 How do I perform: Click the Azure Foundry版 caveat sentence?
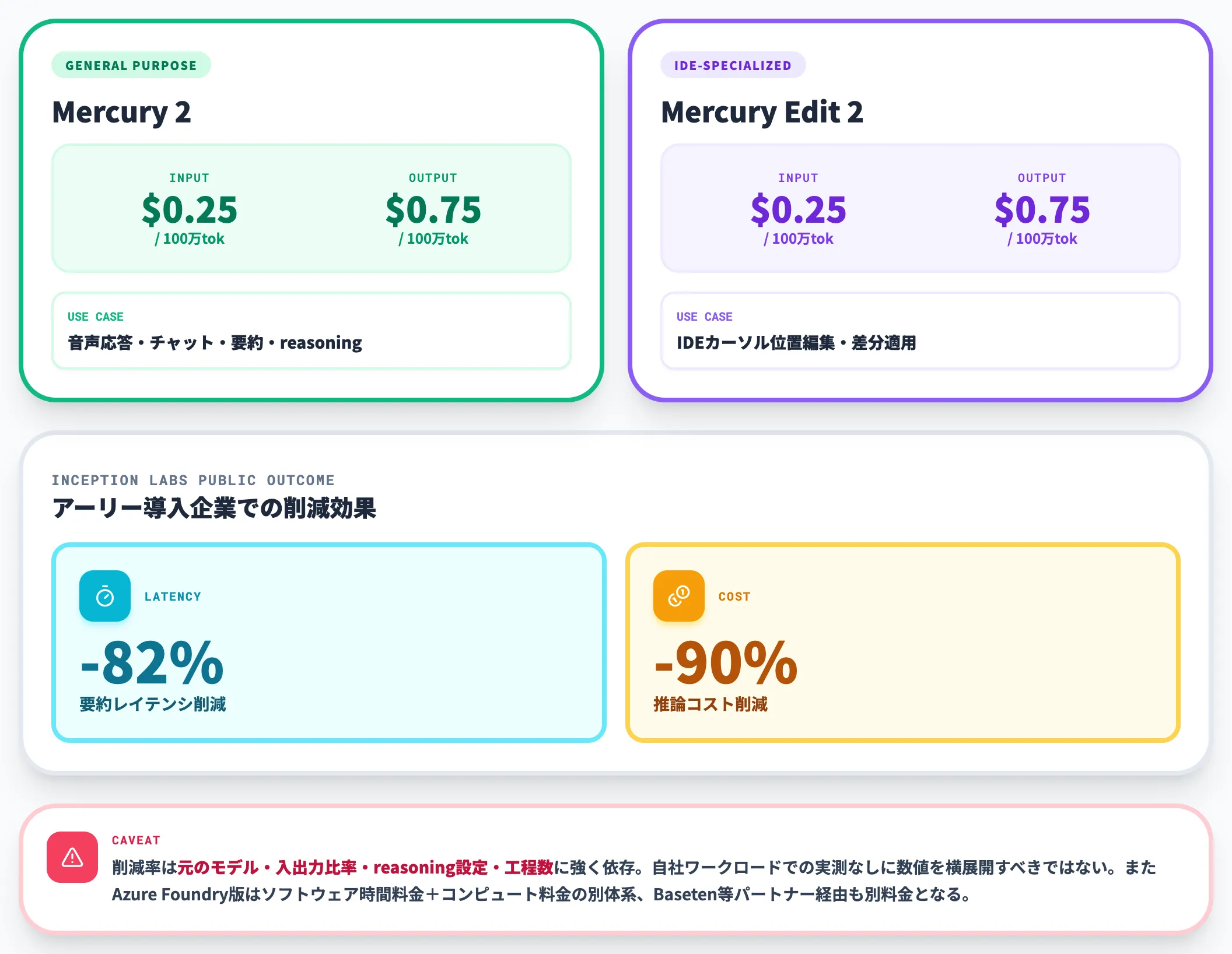pyautogui.click(x=542, y=894)
